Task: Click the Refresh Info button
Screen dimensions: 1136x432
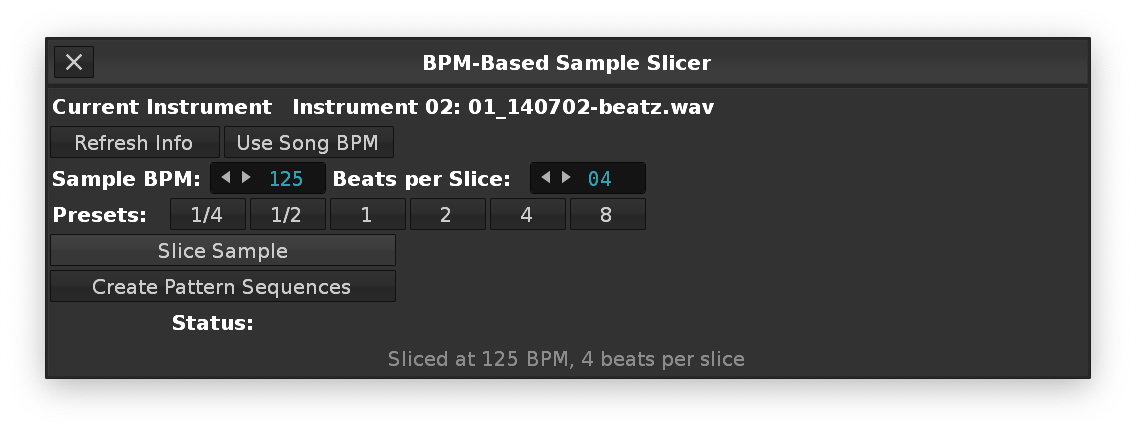Action: [135, 143]
